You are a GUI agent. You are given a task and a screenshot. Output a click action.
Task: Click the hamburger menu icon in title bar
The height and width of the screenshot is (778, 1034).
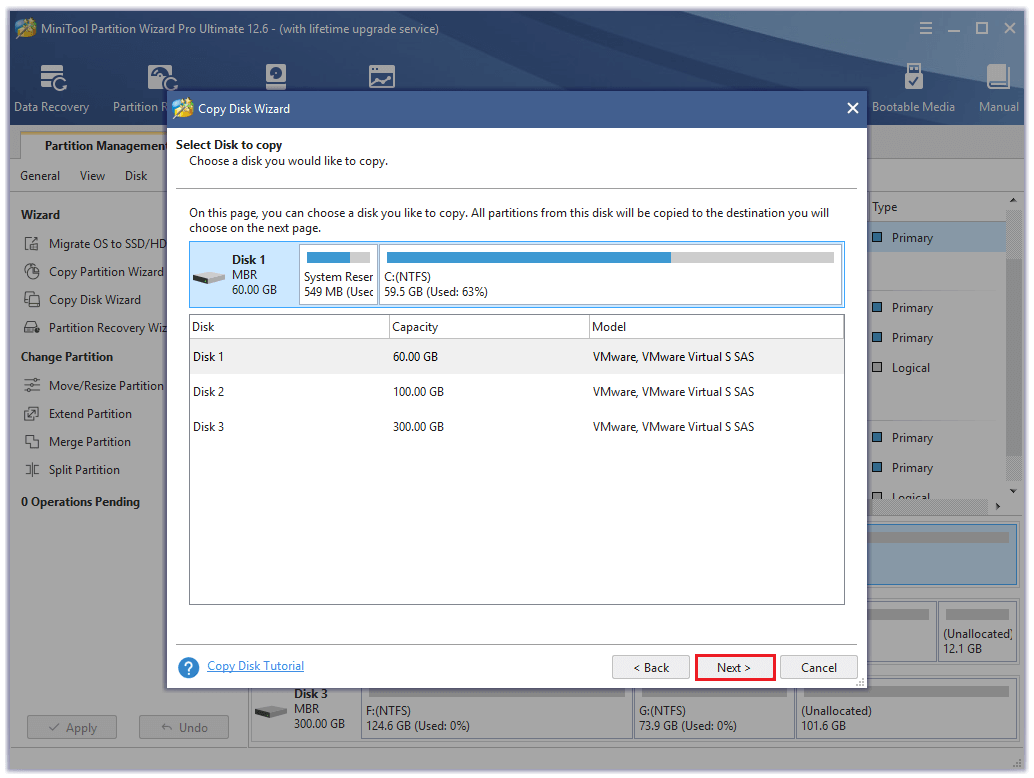coord(926,28)
